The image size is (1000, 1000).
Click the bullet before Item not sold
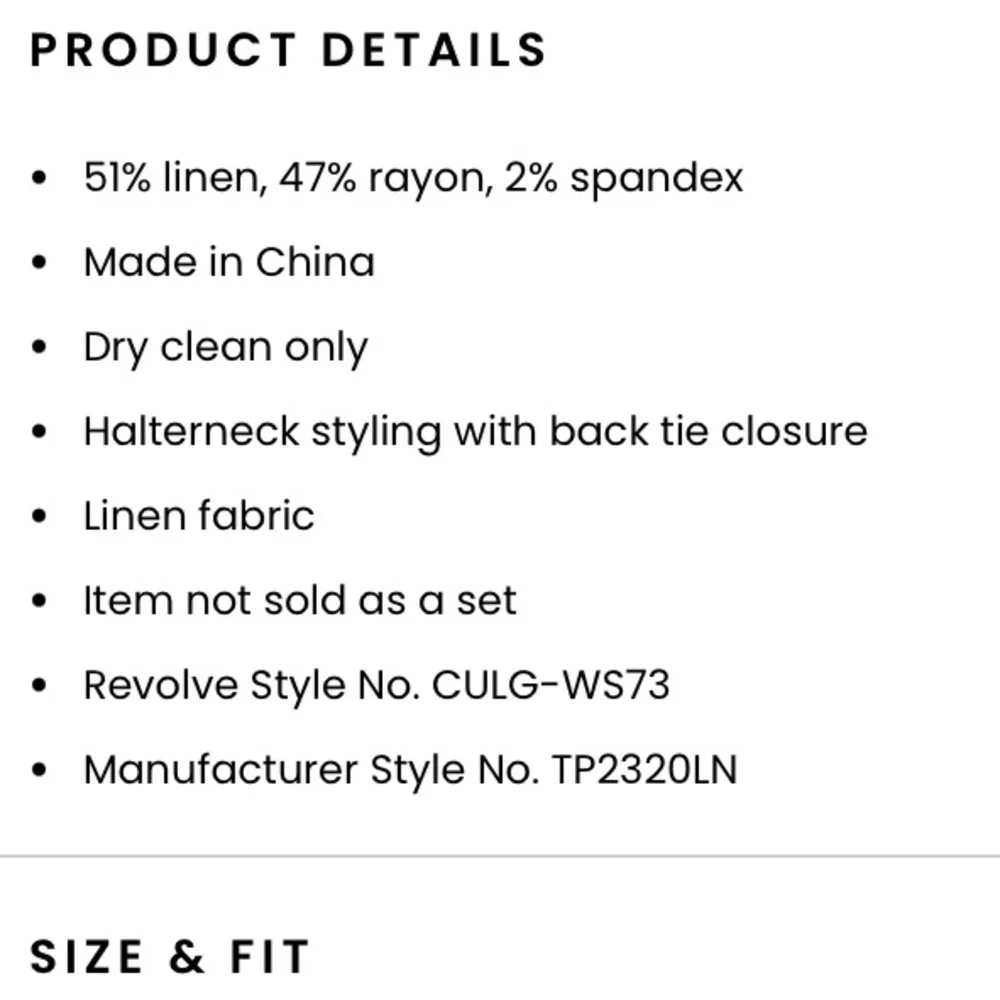point(39,601)
